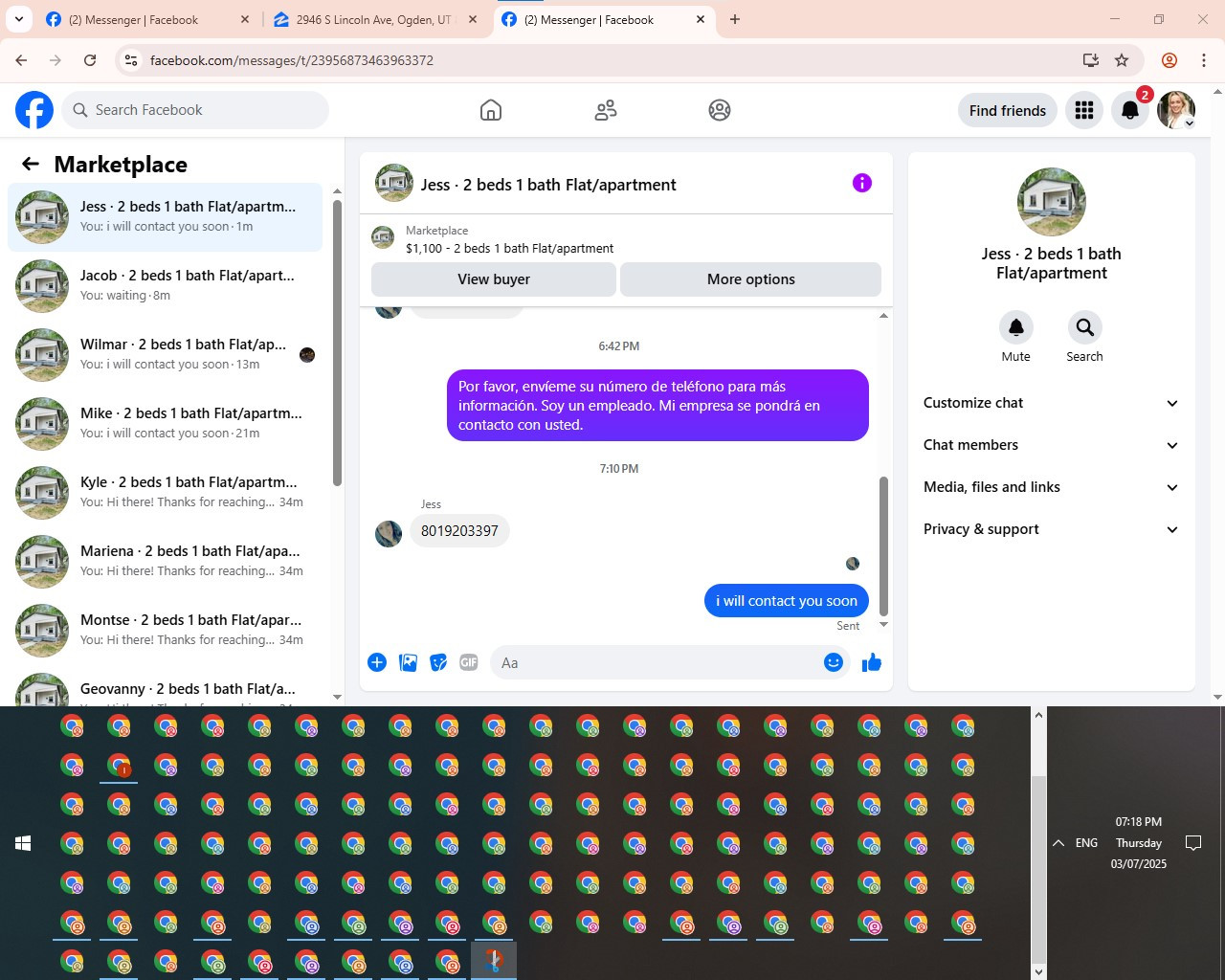1225x980 pixels.
Task: Open Mariena conversation in list
Action: pos(165,562)
